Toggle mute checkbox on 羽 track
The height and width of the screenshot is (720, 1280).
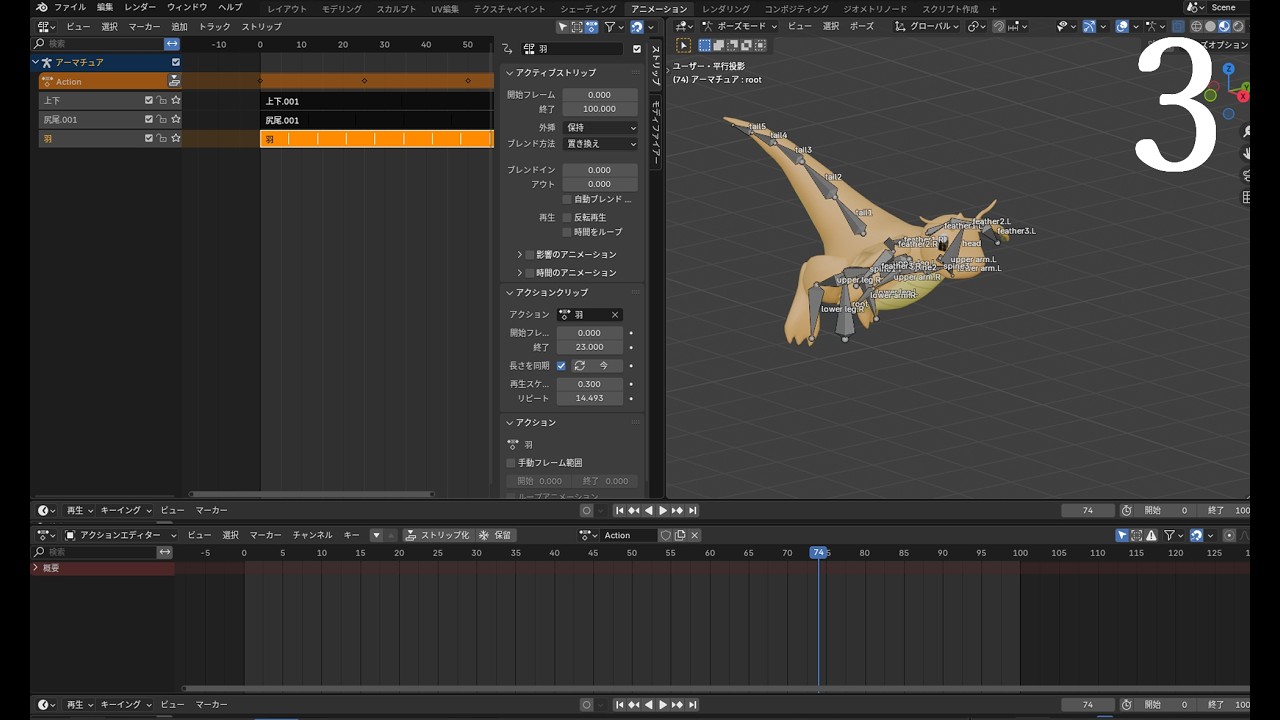[x=149, y=138]
